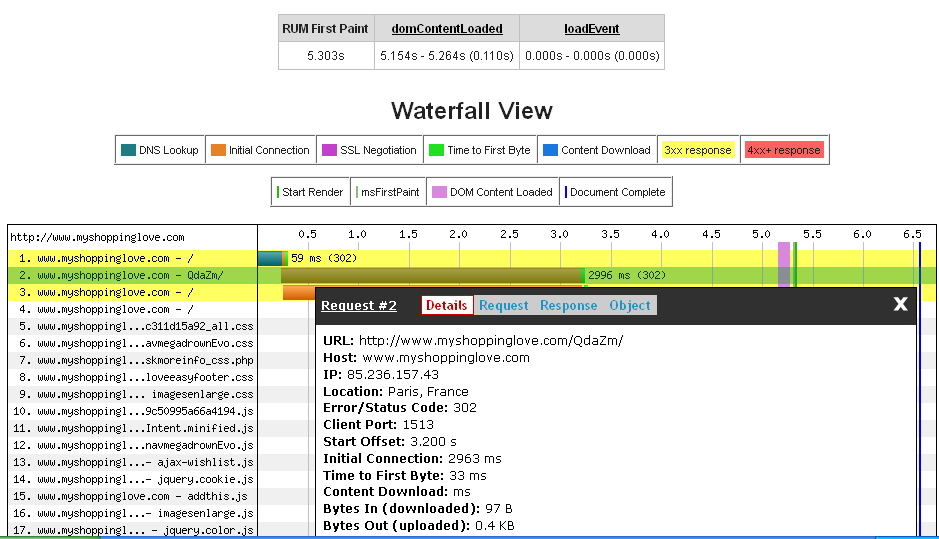Click the http://www.myshoppinglove.com waterfall header
Screen dimensions: 939x539
point(97,237)
